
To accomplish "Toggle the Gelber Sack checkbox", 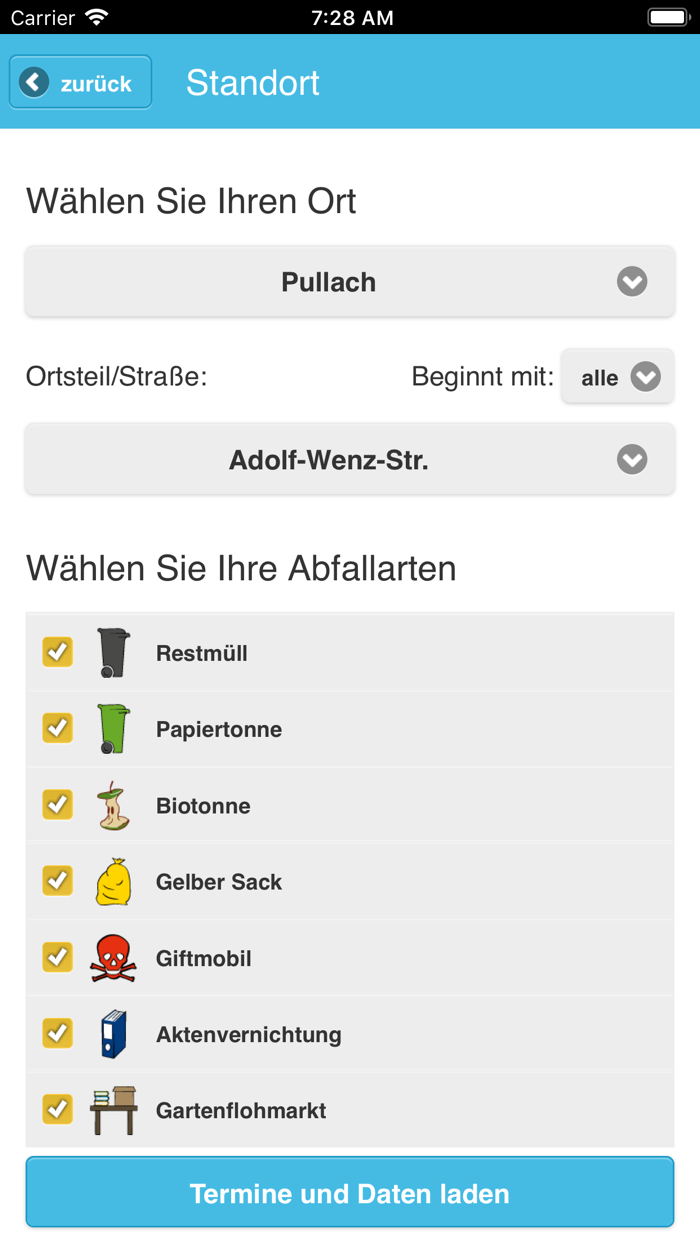I will 57,881.
